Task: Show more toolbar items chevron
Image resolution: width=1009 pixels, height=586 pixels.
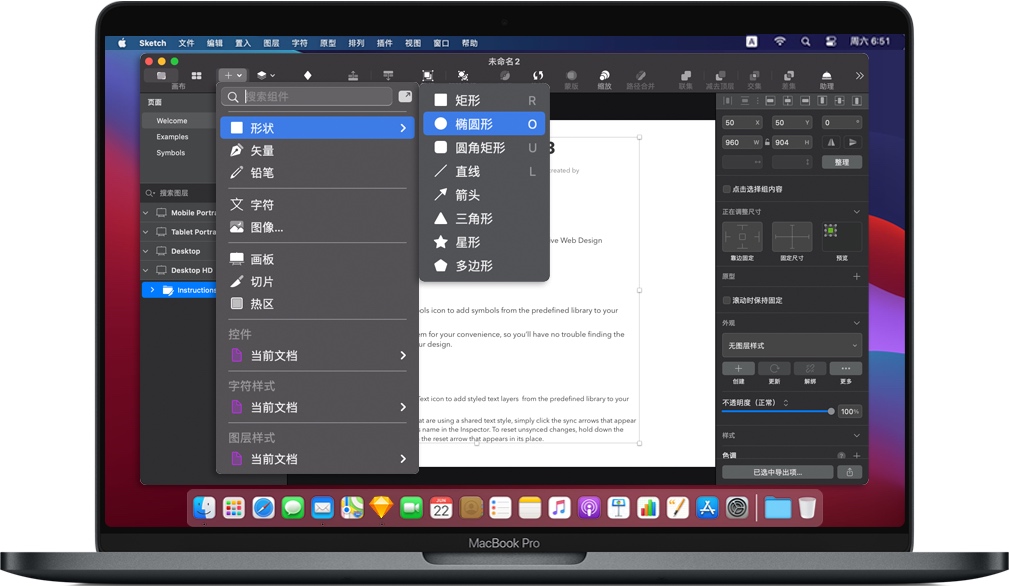Action: [859, 76]
